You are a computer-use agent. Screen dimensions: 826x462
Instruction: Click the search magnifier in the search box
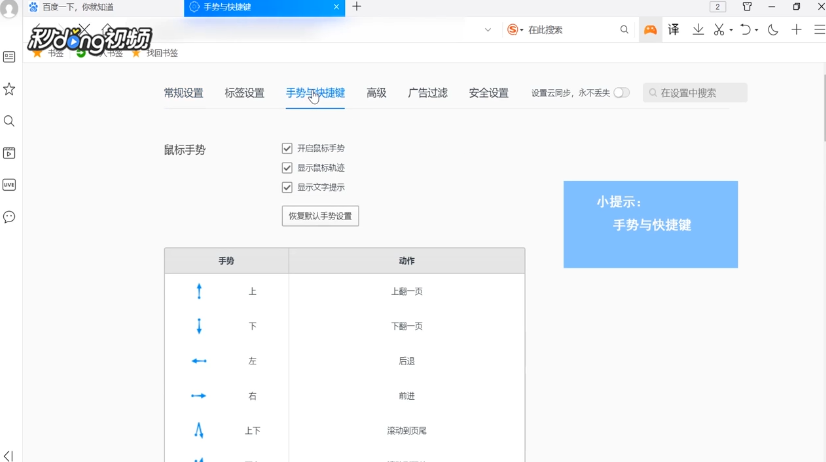coord(624,30)
